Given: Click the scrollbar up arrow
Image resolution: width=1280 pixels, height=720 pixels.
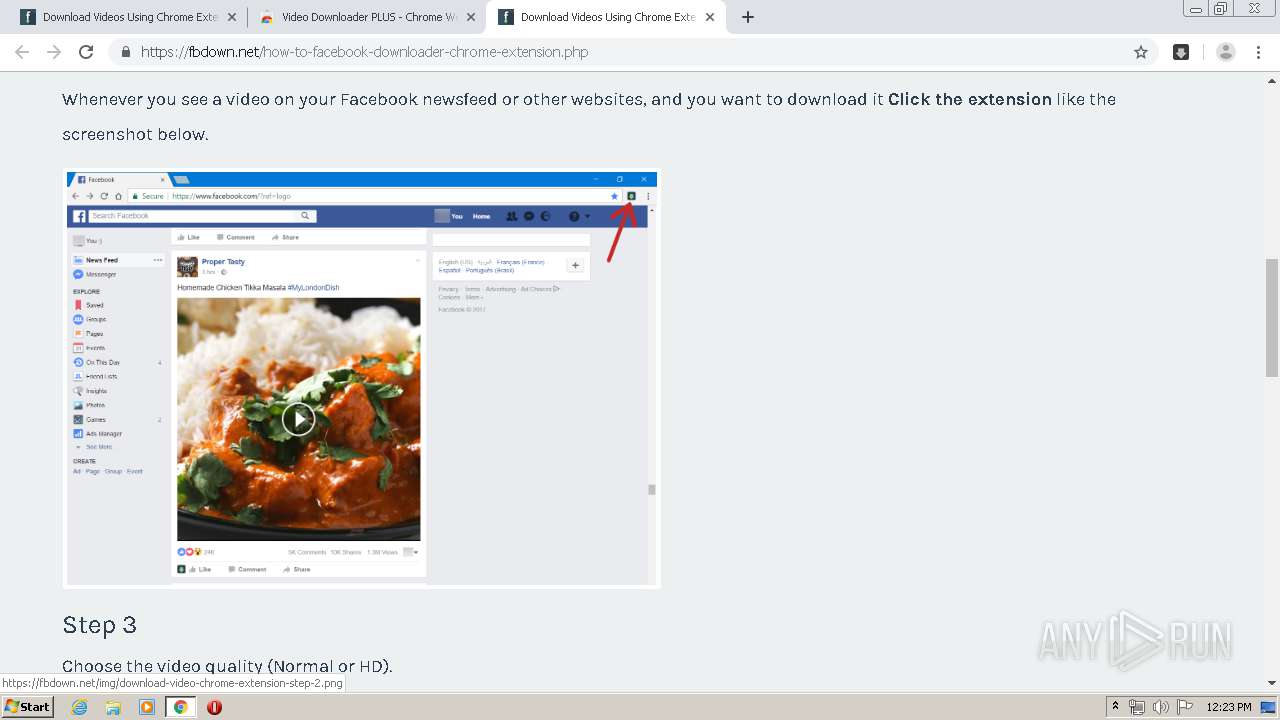Looking at the screenshot, I should tap(1272, 80).
